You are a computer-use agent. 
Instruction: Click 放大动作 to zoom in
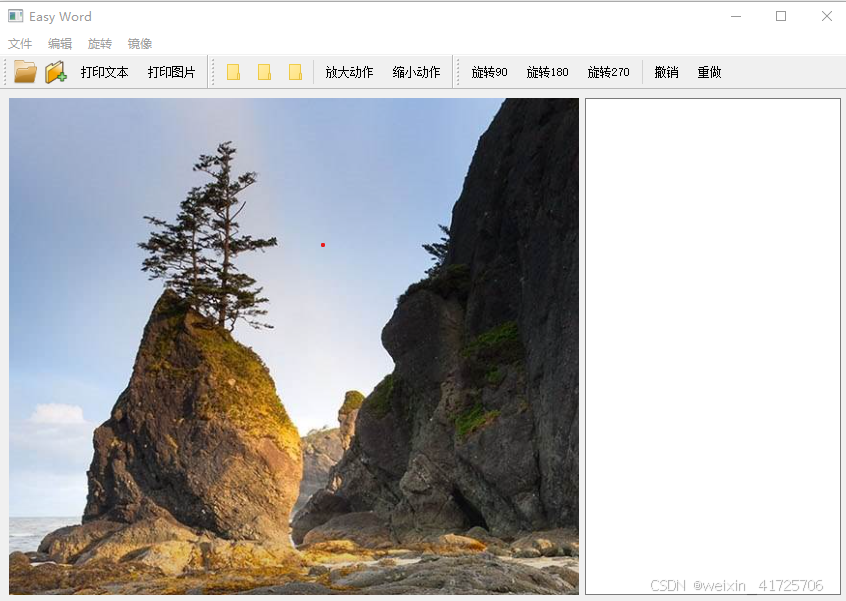[x=349, y=72]
